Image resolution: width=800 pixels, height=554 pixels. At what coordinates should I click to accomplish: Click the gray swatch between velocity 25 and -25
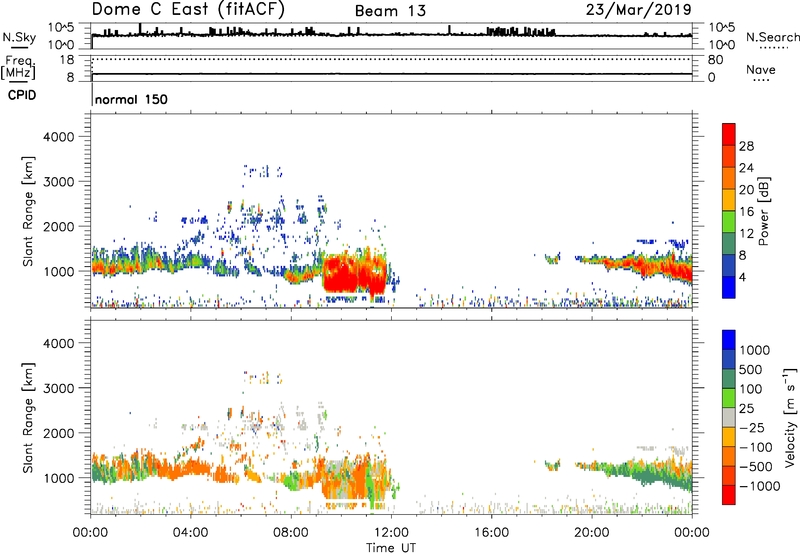(729, 417)
